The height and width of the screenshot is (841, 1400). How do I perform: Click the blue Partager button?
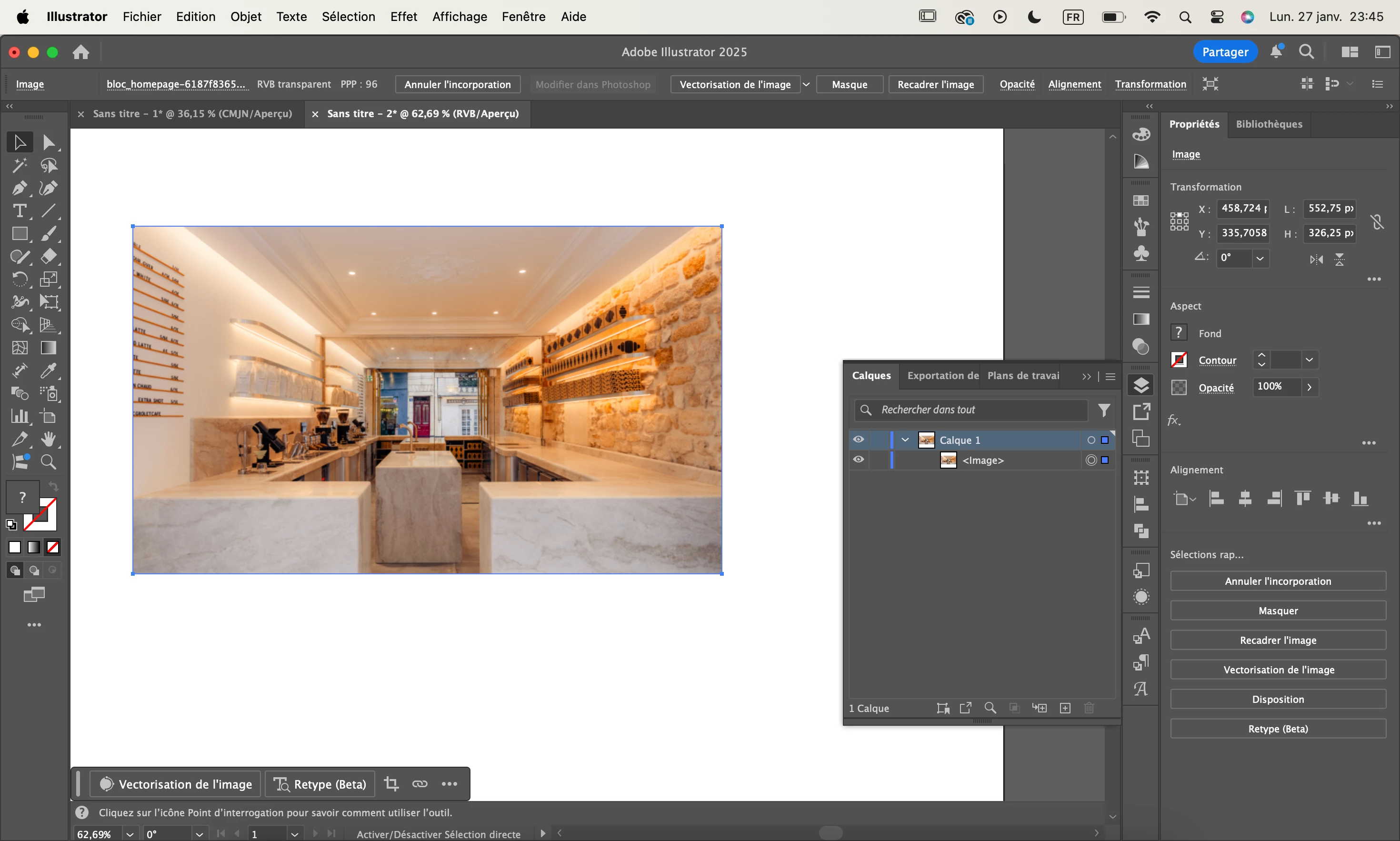click(x=1225, y=52)
